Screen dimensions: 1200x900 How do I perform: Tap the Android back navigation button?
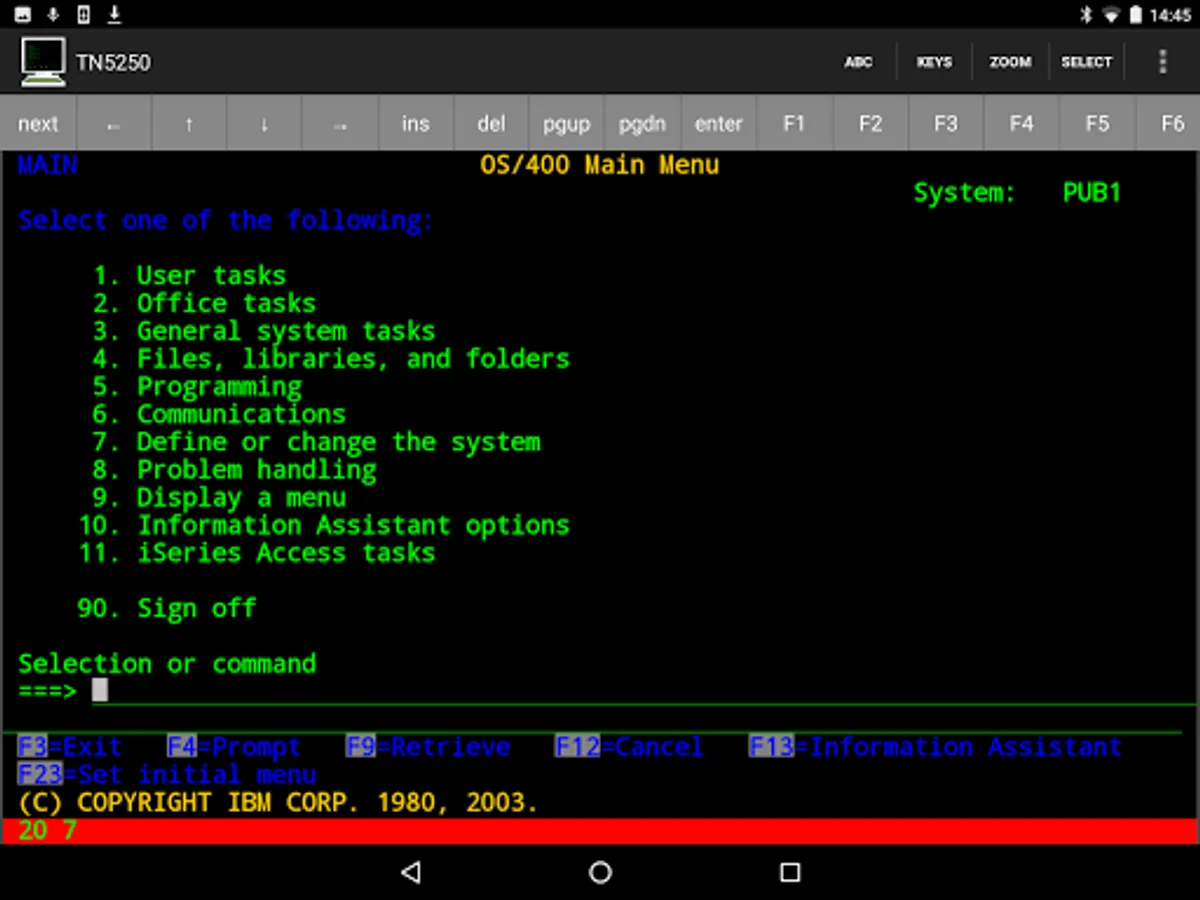410,872
